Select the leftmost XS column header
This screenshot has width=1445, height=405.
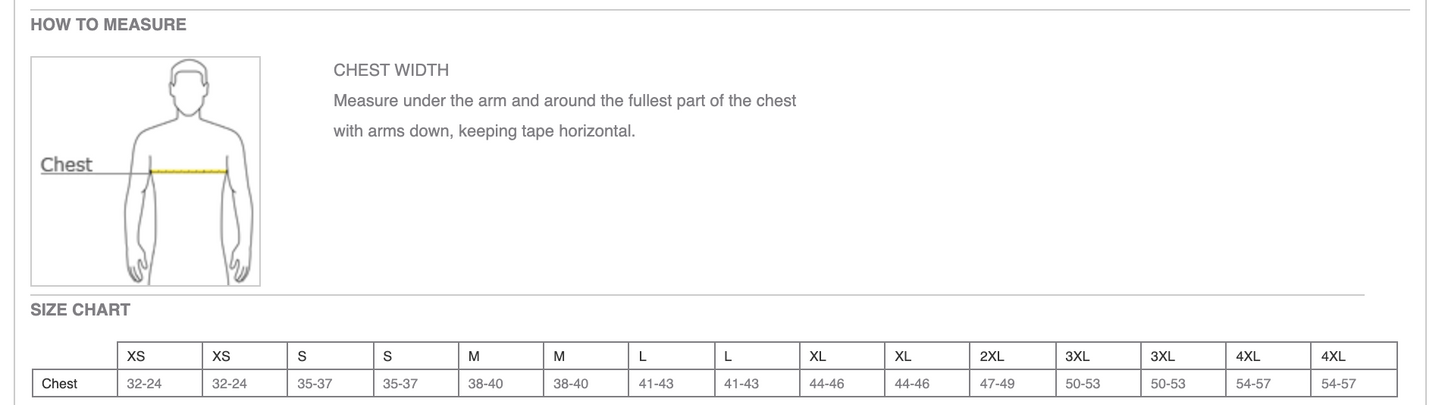136,356
